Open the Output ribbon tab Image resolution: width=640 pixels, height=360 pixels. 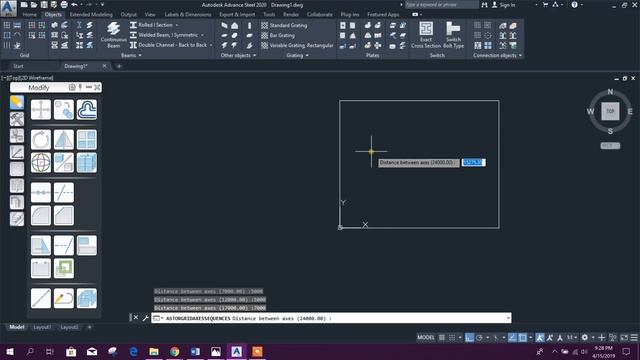tap(129, 14)
